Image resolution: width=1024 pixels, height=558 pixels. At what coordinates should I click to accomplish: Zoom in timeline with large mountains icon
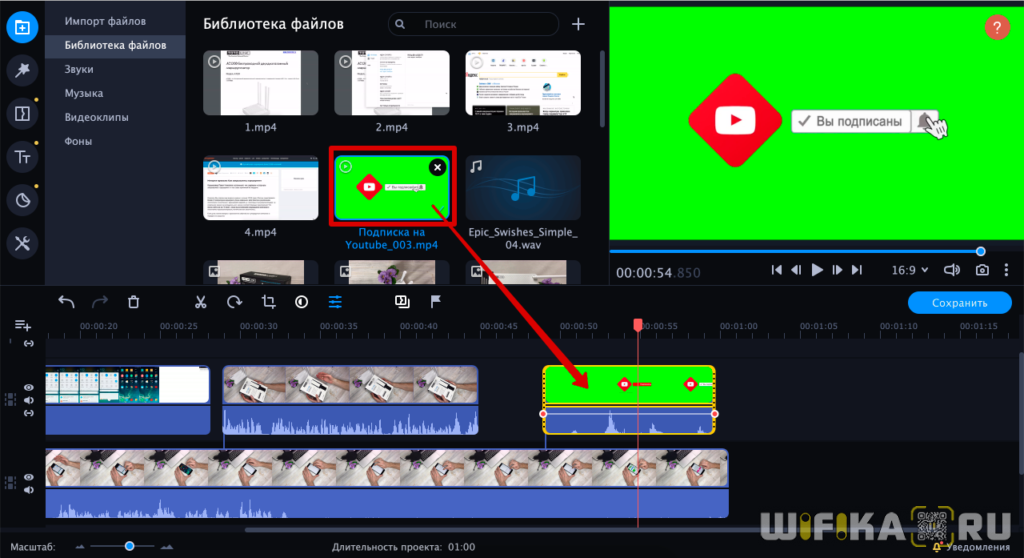click(167, 546)
